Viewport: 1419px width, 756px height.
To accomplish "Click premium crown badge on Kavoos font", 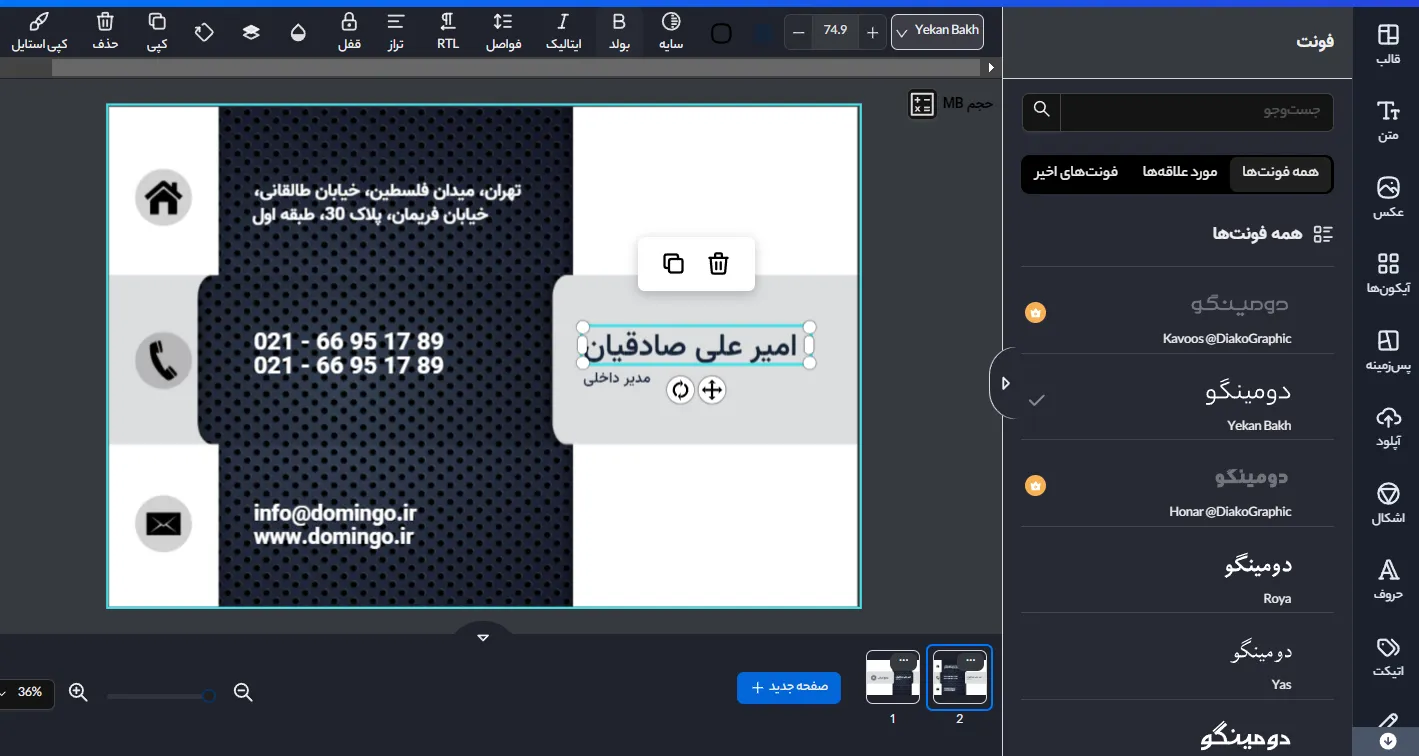I will pyautogui.click(x=1036, y=313).
